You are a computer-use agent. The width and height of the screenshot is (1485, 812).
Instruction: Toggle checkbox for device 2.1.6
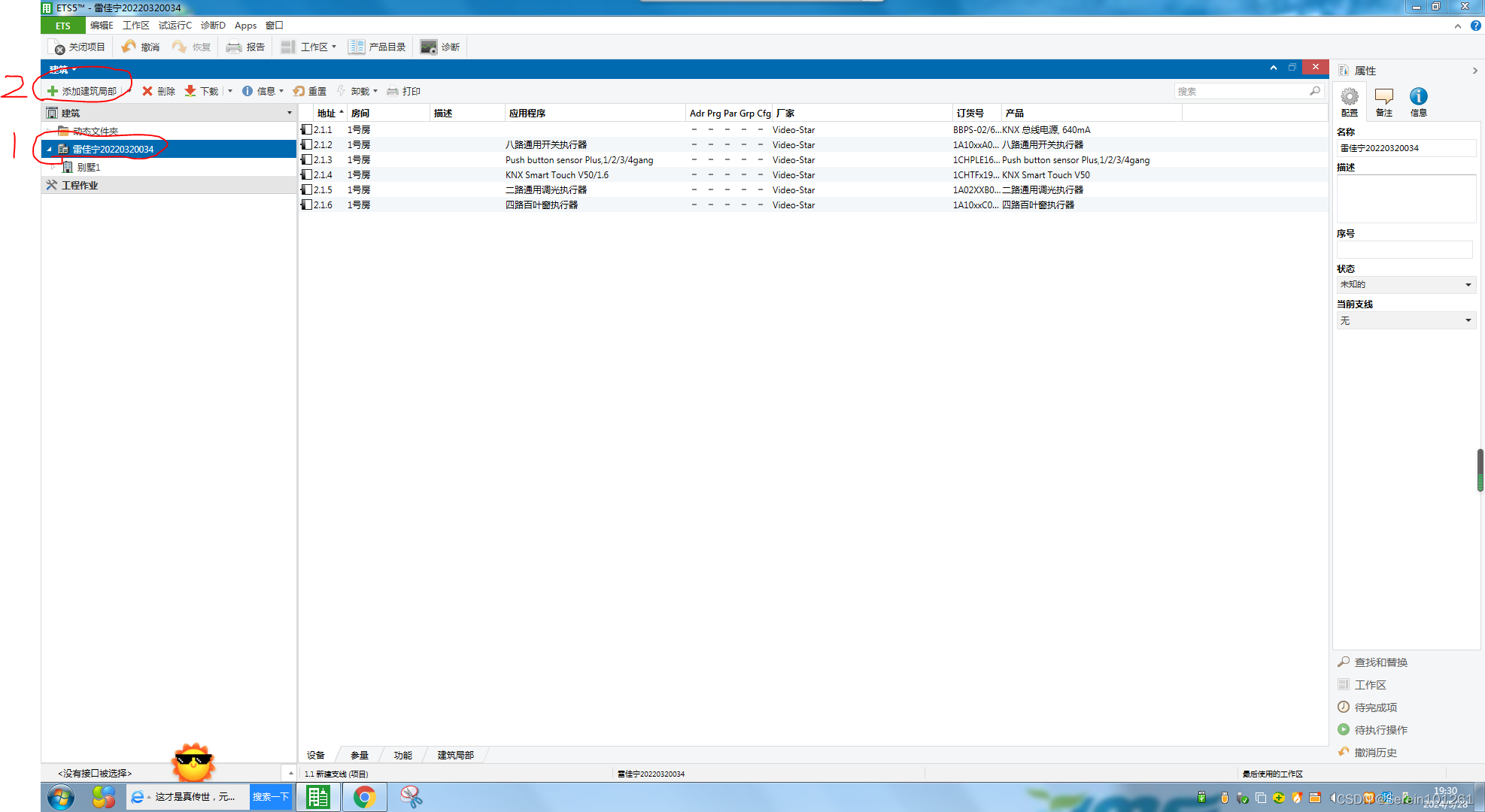(307, 205)
